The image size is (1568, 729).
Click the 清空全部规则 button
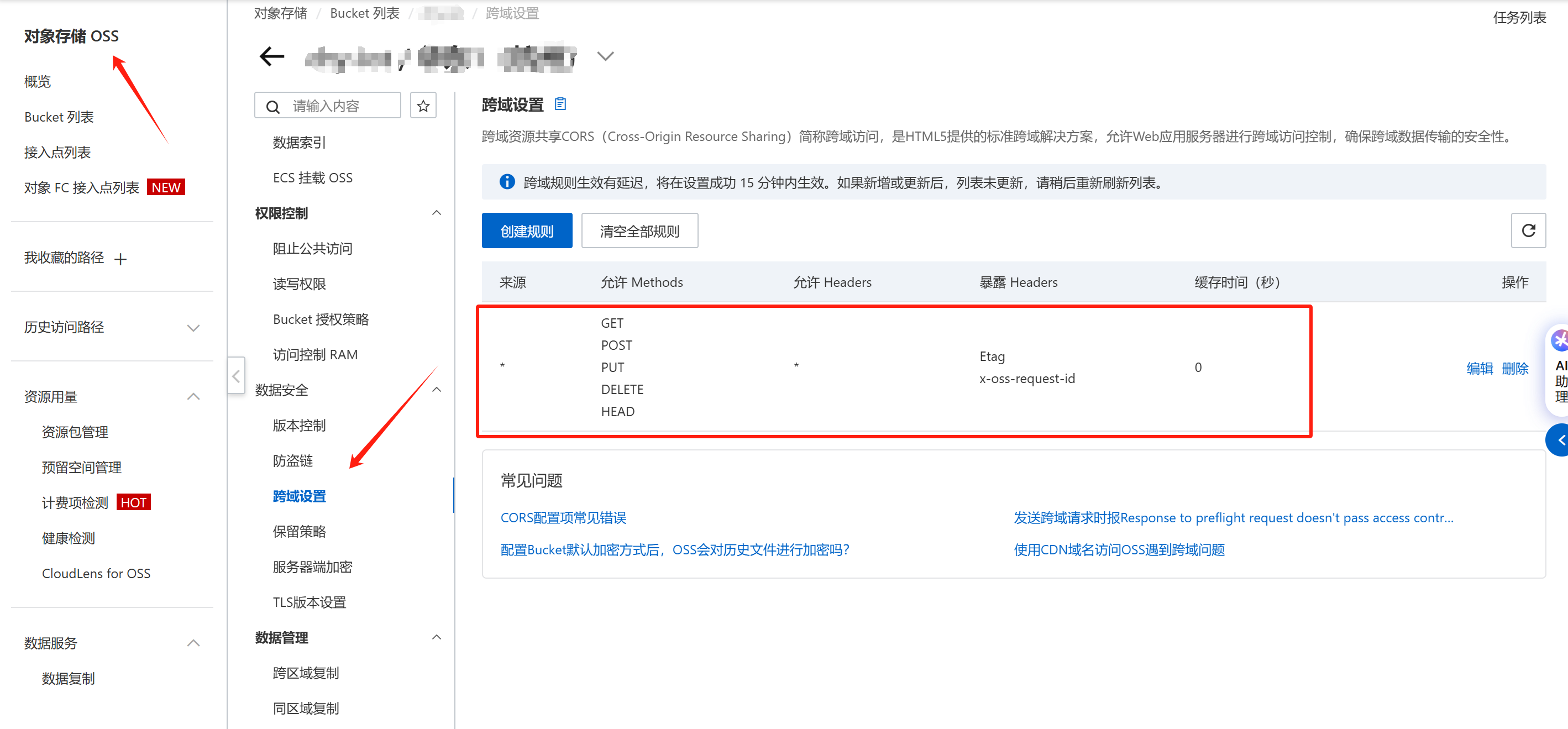pos(639,230)
